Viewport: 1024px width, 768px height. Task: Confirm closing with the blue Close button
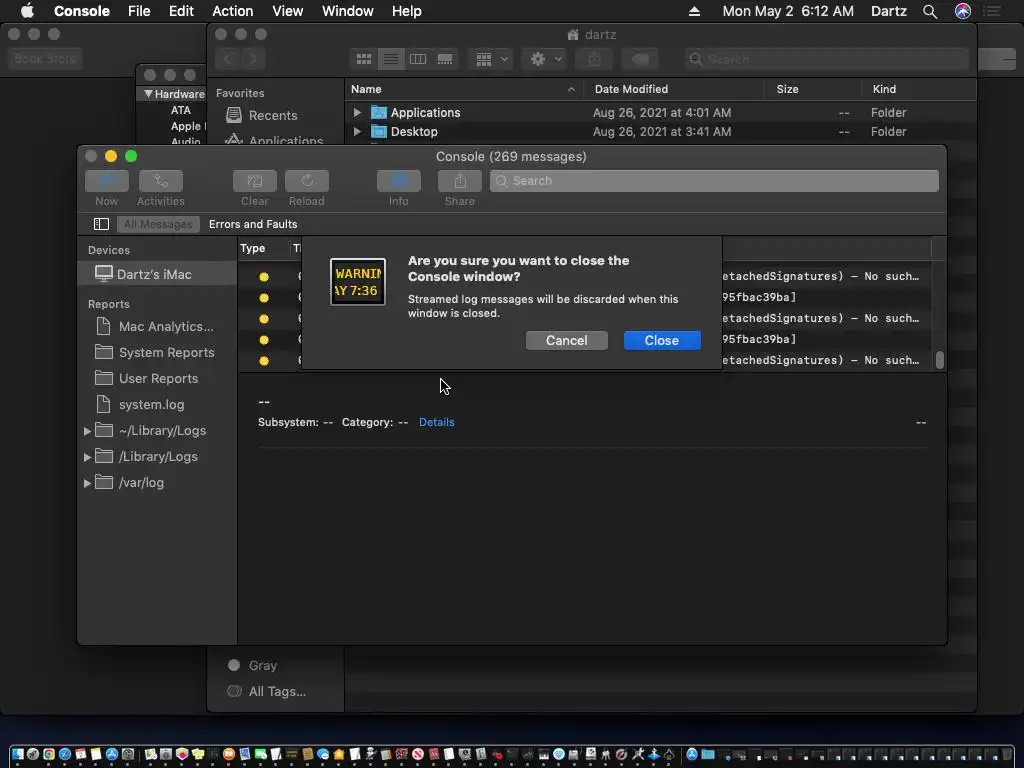click(x=662, y=340)
